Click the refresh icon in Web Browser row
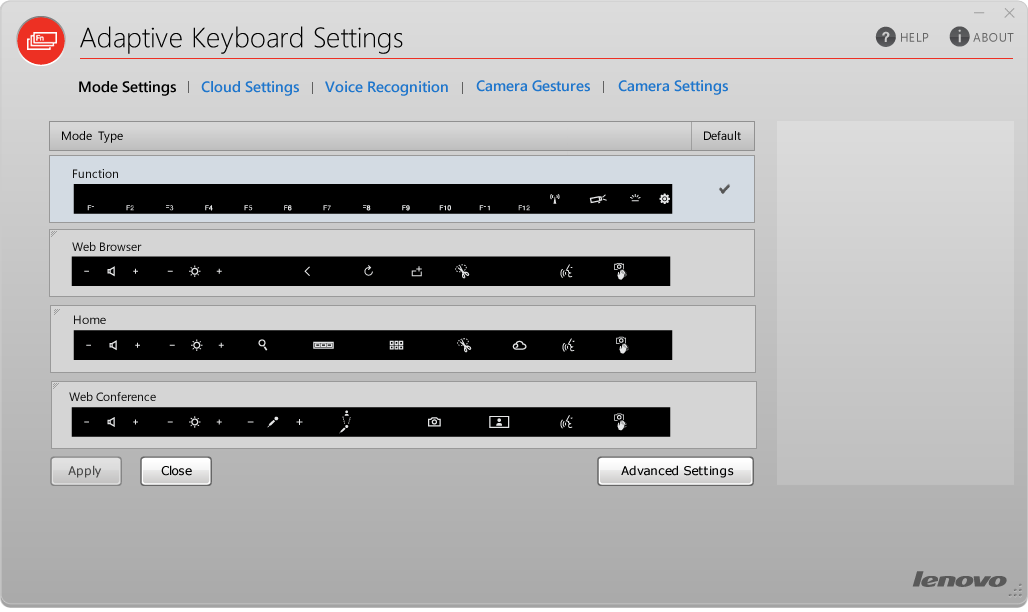 [x=368, y=271]
